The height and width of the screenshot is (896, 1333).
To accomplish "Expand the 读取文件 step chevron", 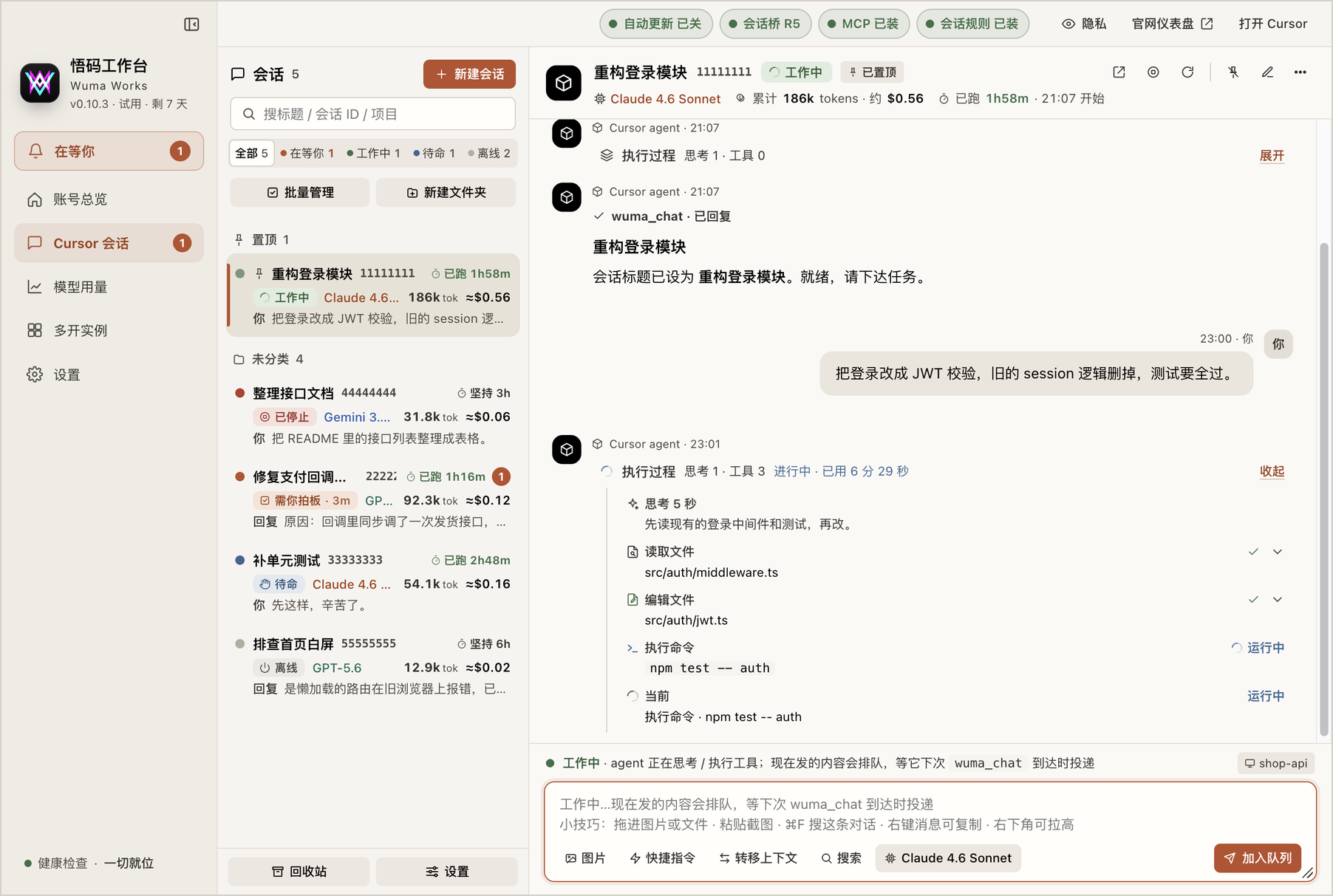I will click(x=1278, y=552).
